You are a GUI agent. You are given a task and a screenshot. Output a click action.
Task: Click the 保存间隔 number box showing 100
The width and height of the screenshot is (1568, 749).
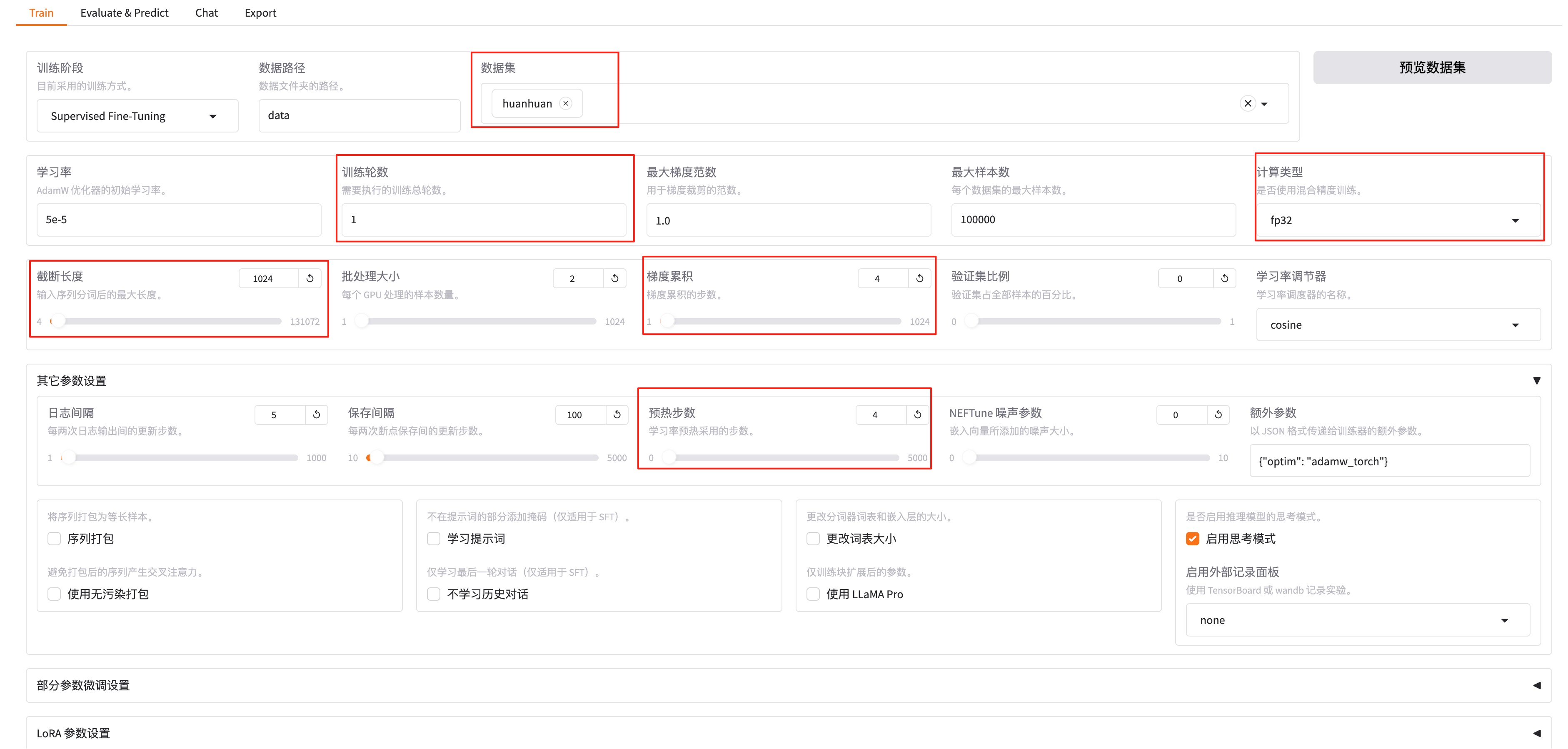coord(580,414)
